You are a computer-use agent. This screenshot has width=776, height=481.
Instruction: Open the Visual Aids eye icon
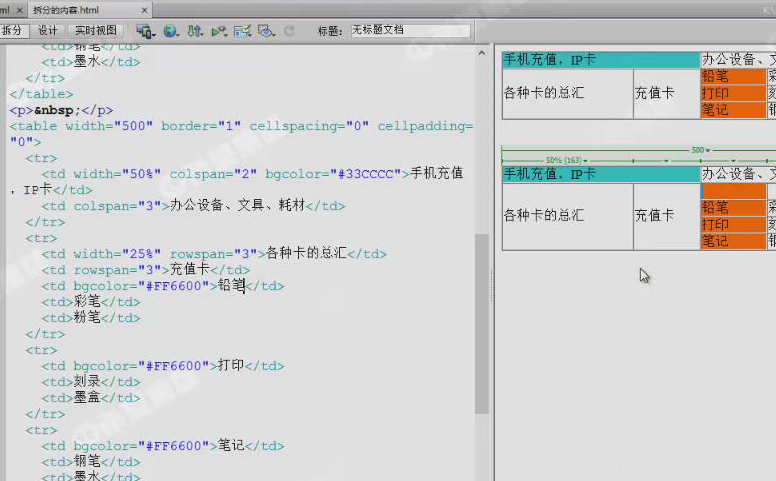pyautogui.click(x=265, y=31)
